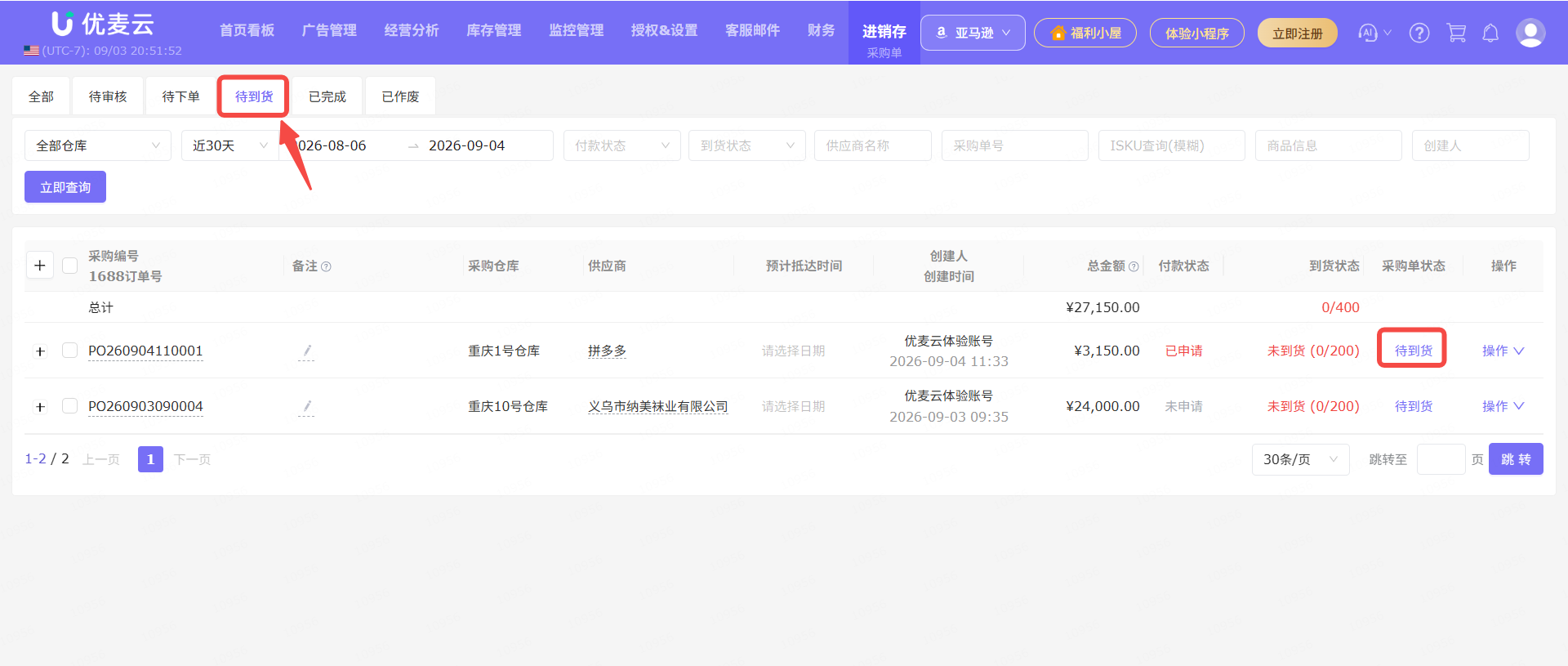Click the 跳转至 page number input

(x=1441, y=459)
